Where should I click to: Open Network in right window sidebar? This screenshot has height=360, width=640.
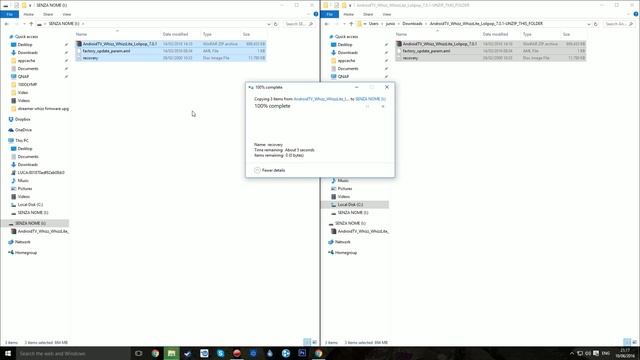tap(342, 242)
